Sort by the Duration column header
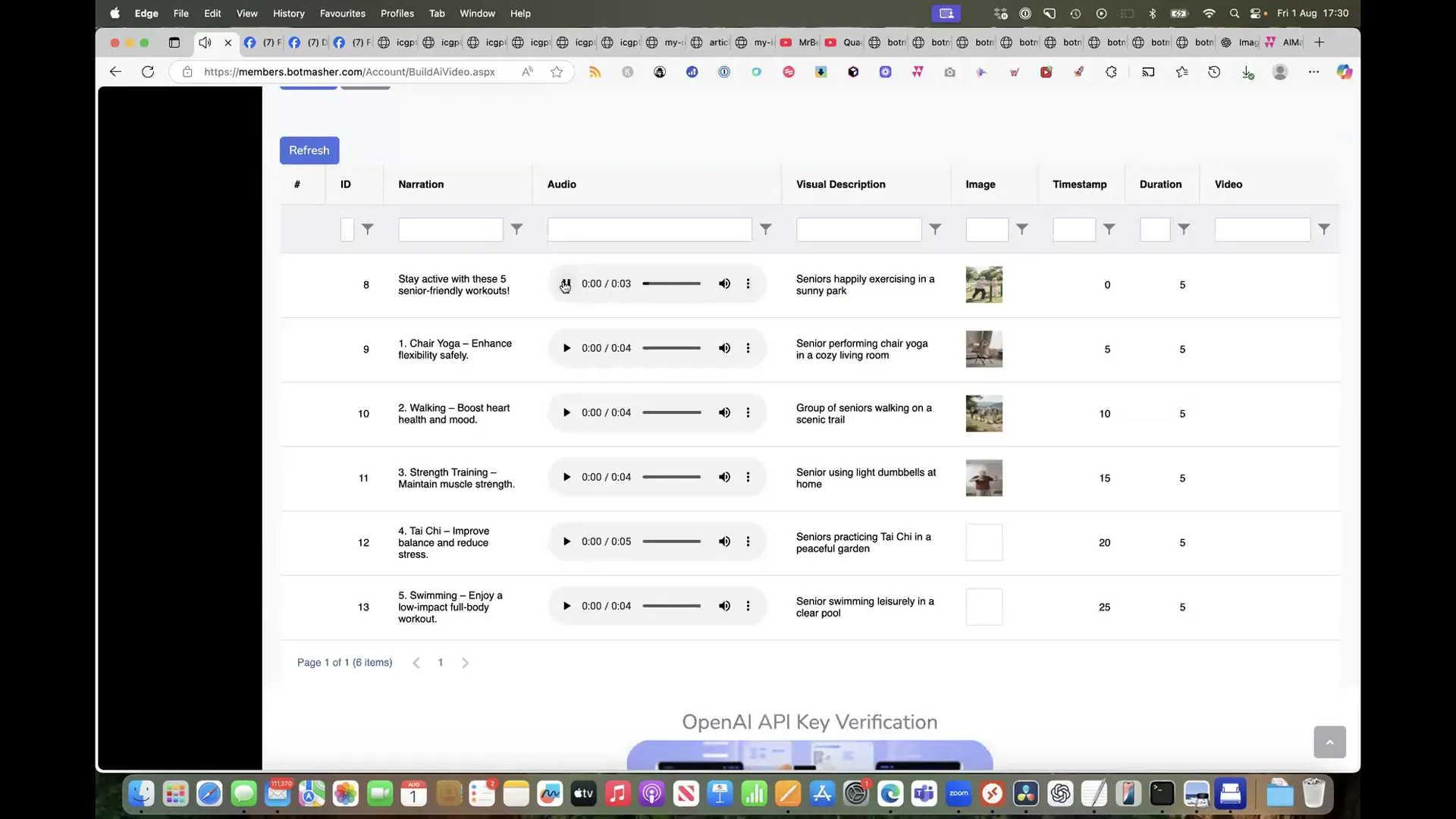1456x819 pixels. coord(1160,184)
